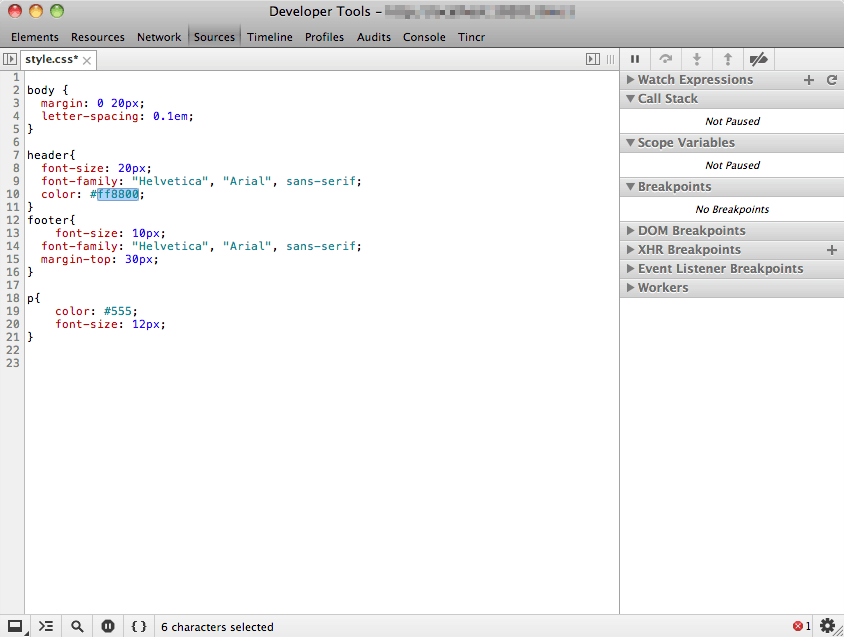Click macOS yellow minimize window button

coord(36,11)
